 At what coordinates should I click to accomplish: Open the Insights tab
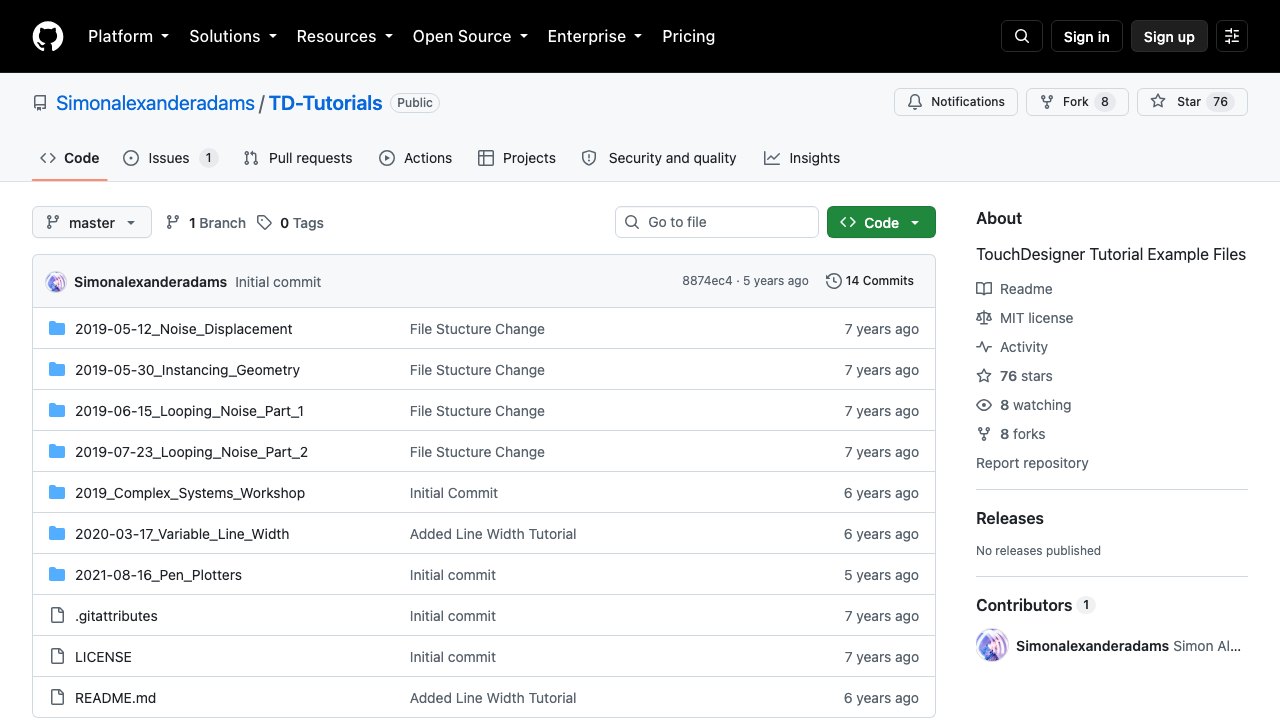pos(802,158)
